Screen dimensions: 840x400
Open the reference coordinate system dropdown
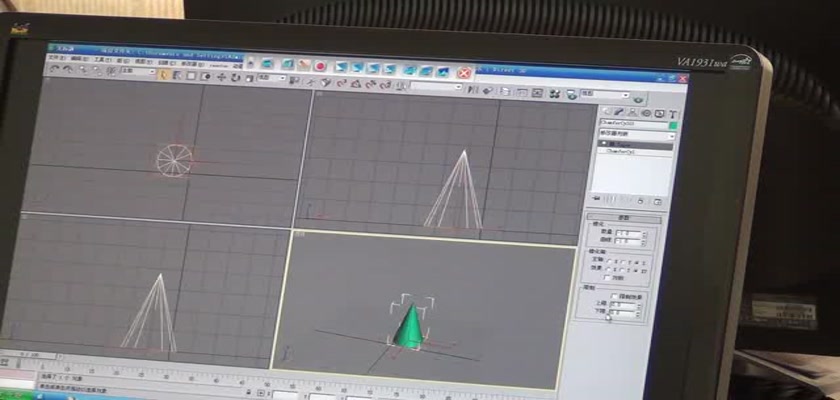tap(272, 78)
